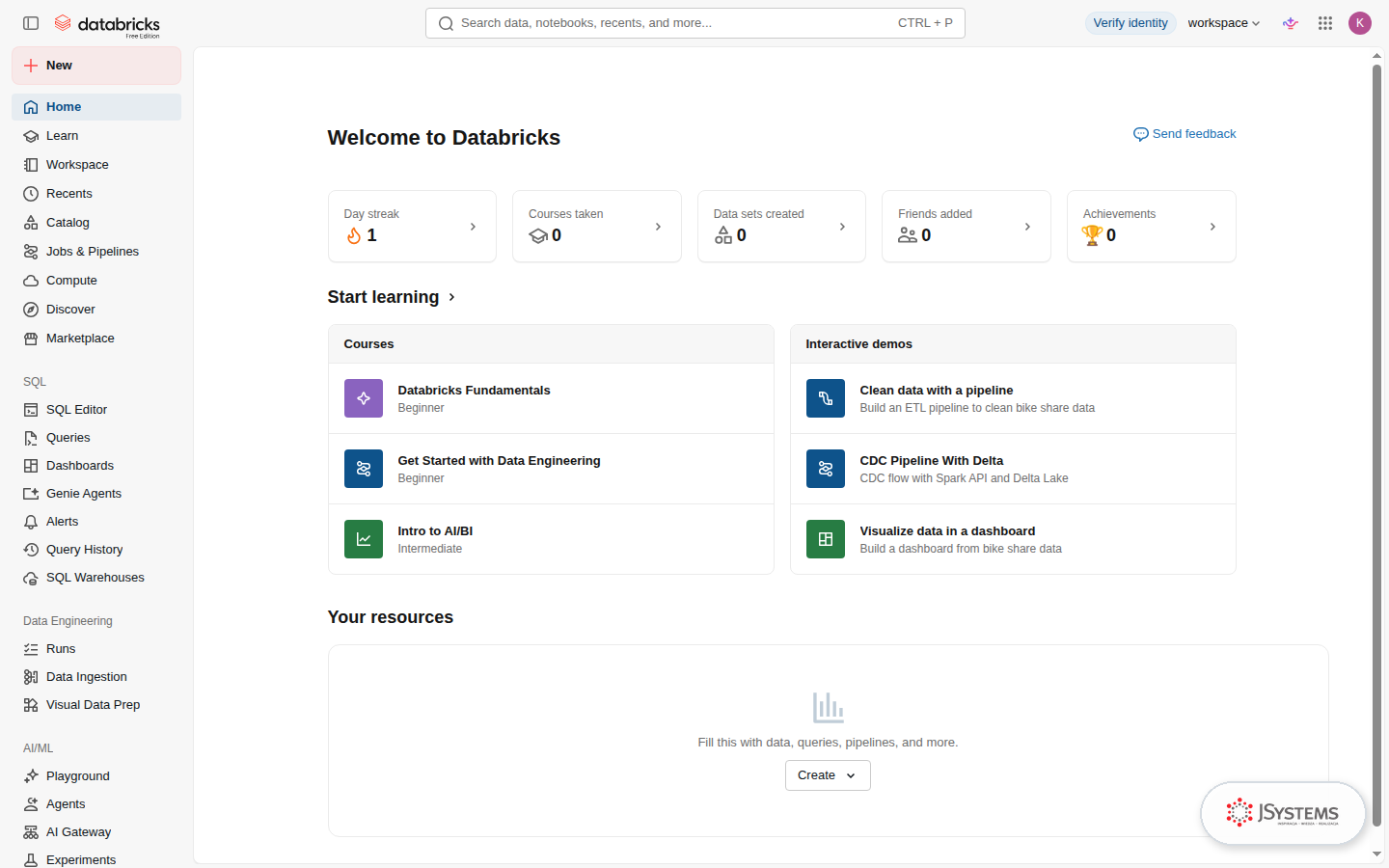Open SQL Warehouses in the sidebar

click(x=96, y=578)
